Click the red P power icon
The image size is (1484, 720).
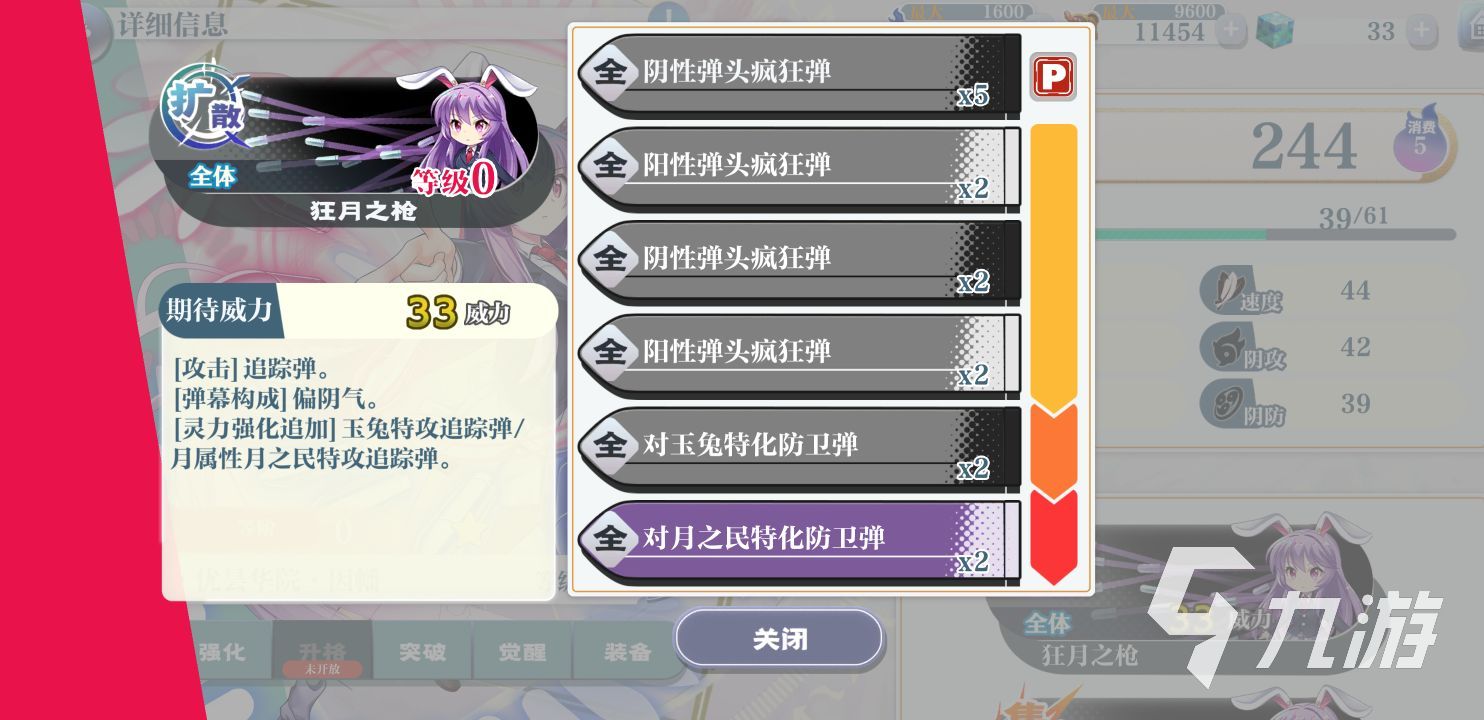(1053, 77)
